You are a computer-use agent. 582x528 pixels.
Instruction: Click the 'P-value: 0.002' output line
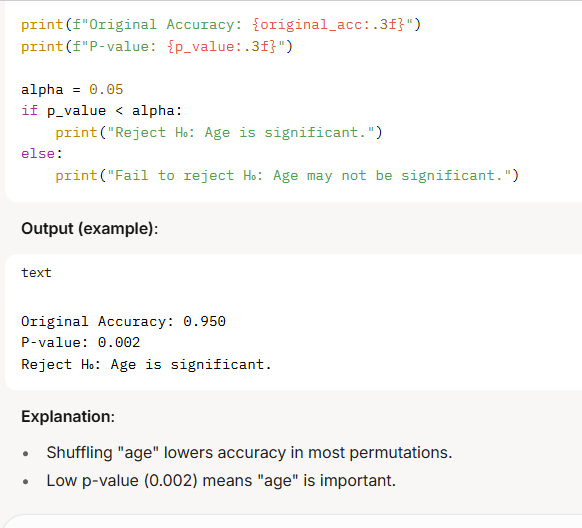click(x=81, y=342)
